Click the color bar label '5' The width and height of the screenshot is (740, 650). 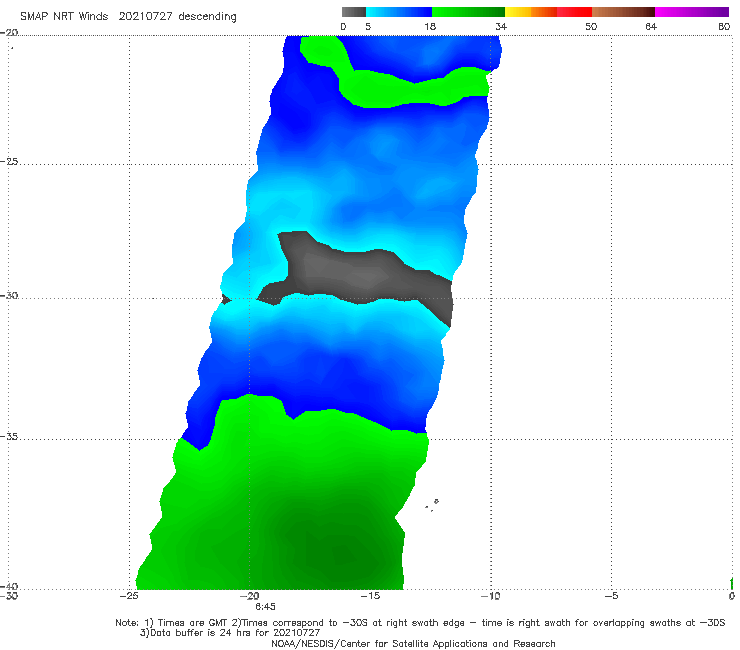point(368,26)
